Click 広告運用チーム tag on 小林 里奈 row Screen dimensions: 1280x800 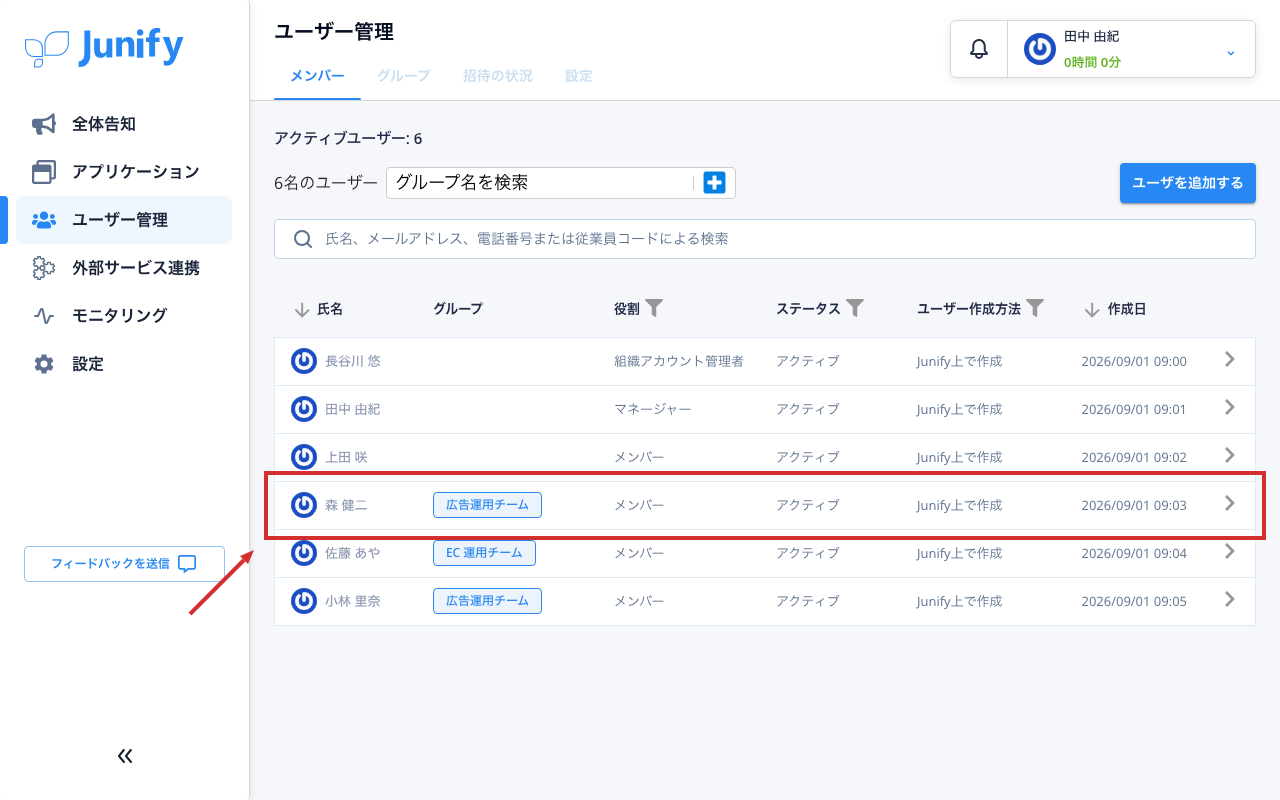point(487,601)
